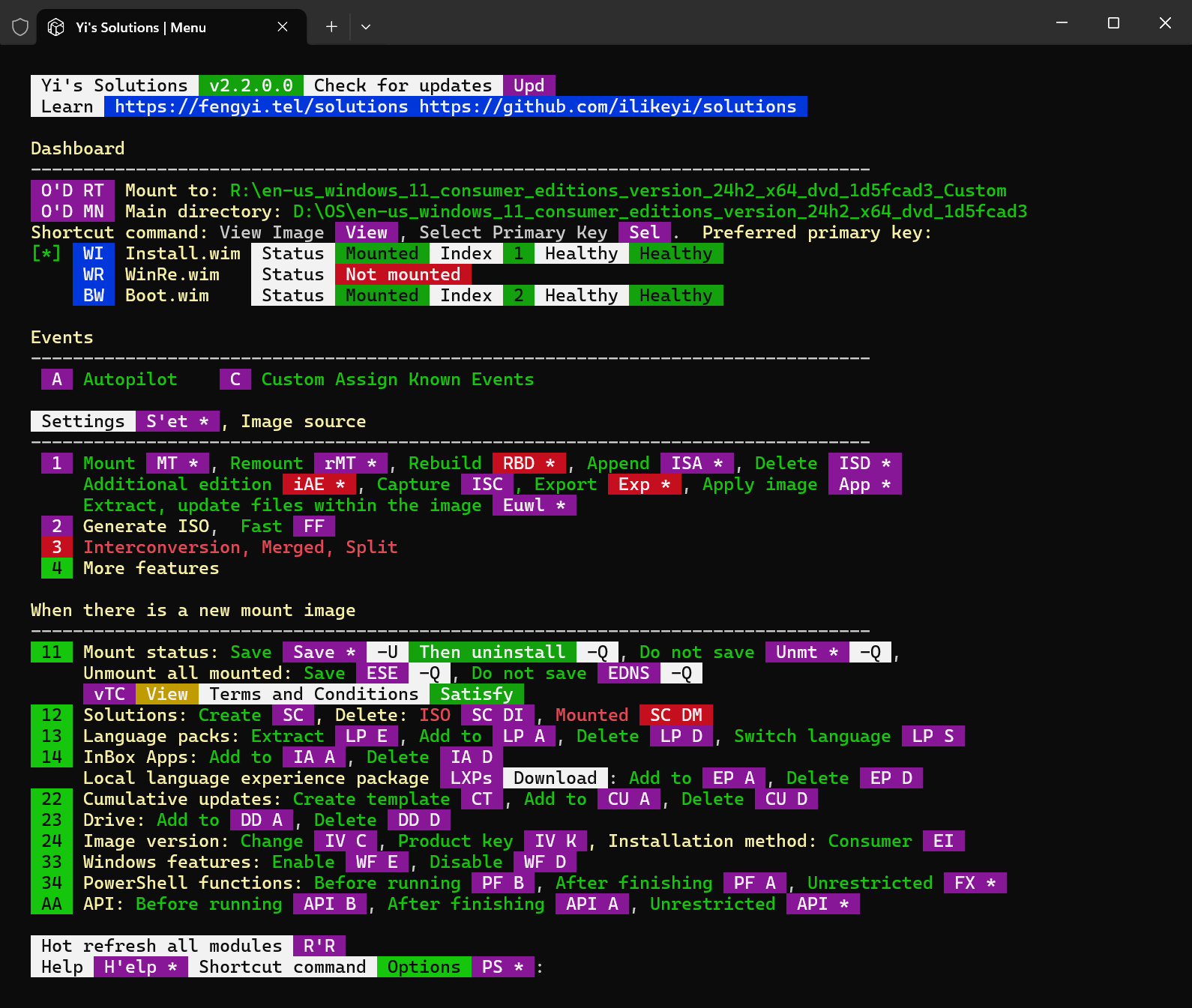The height and width of the screenshot is (1008, 1192).
Task: Expand the tab dropdown chevron
Action: (366, 27)
